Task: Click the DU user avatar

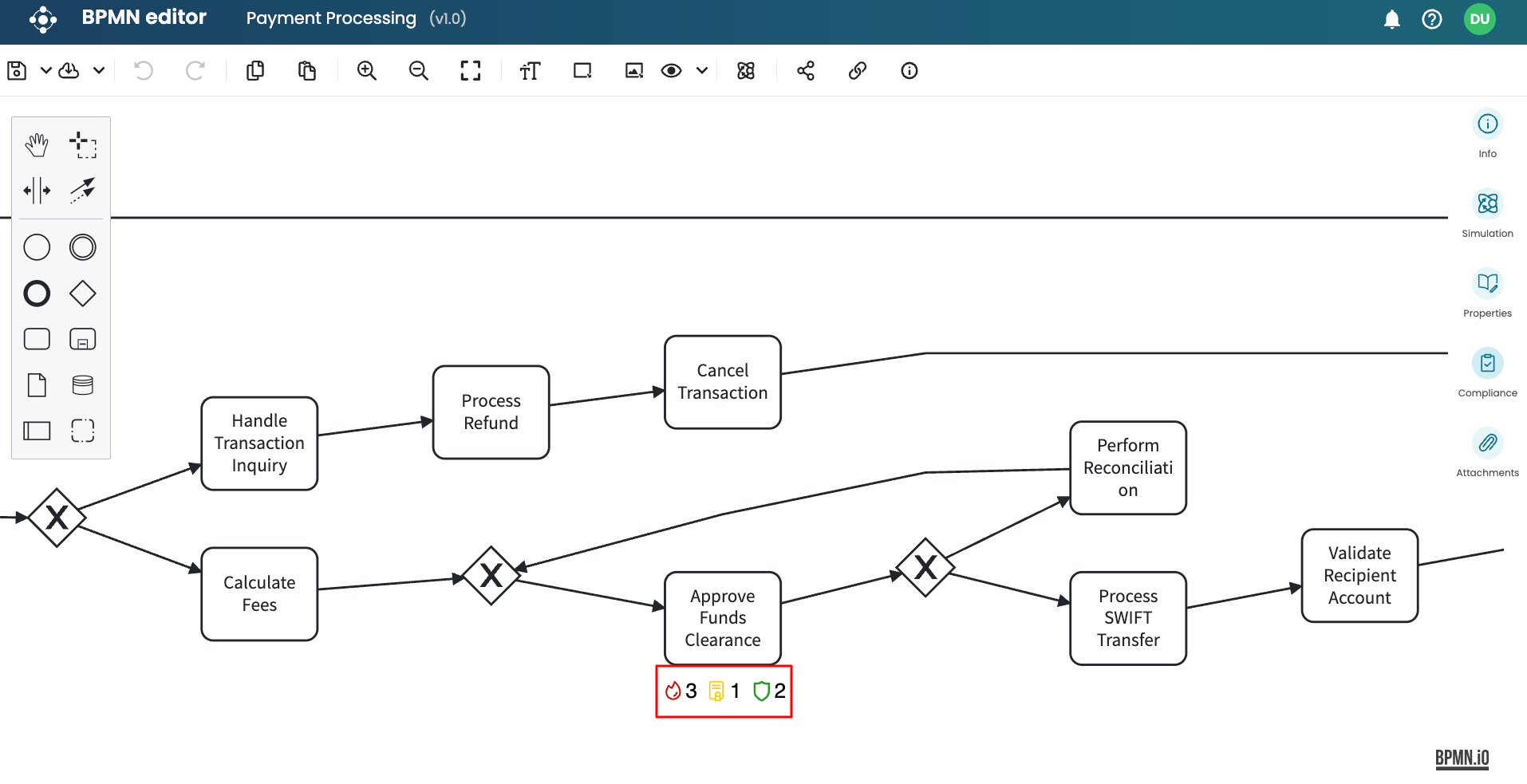Action: pos(1479,19)
